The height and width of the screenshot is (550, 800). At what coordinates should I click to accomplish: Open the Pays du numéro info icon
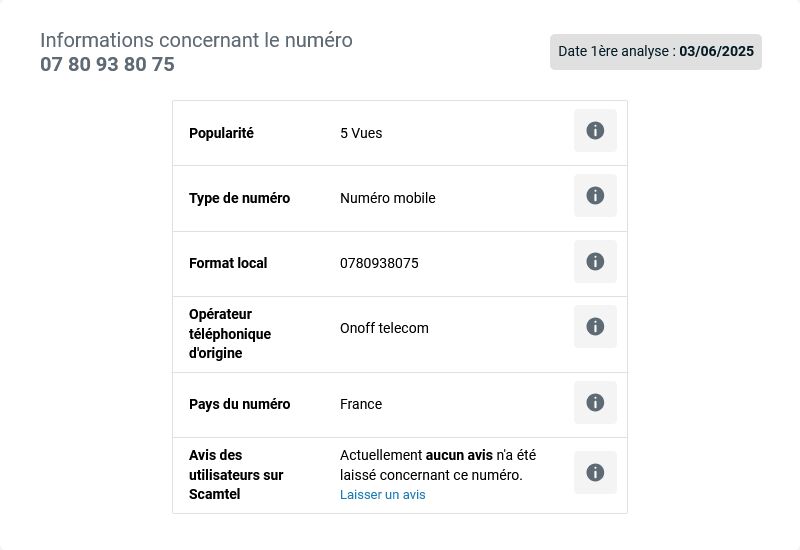coord(595,403)
